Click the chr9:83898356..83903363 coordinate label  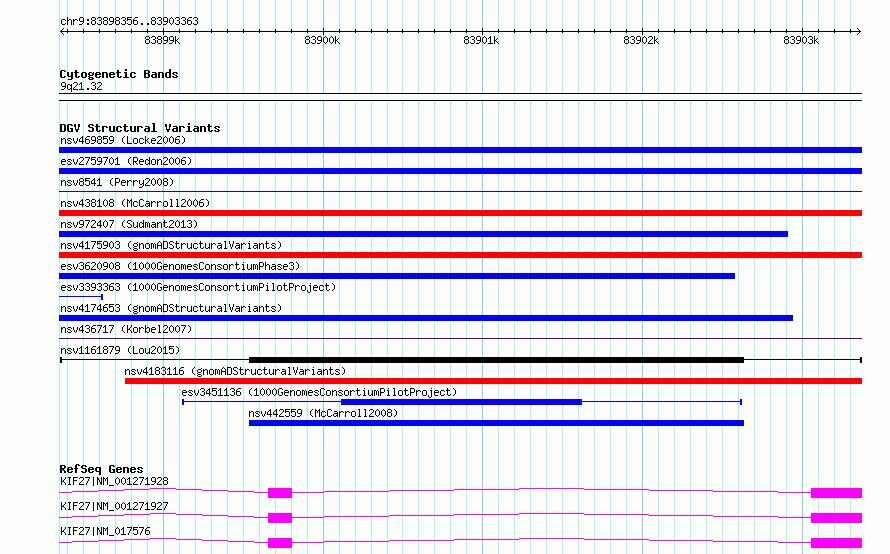click(x=129, y=22)
